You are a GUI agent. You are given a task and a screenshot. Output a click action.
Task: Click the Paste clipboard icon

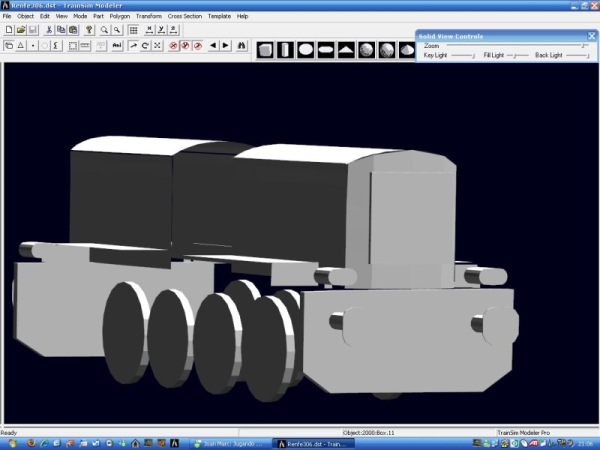pyautogui.click(x=72, y=30)
